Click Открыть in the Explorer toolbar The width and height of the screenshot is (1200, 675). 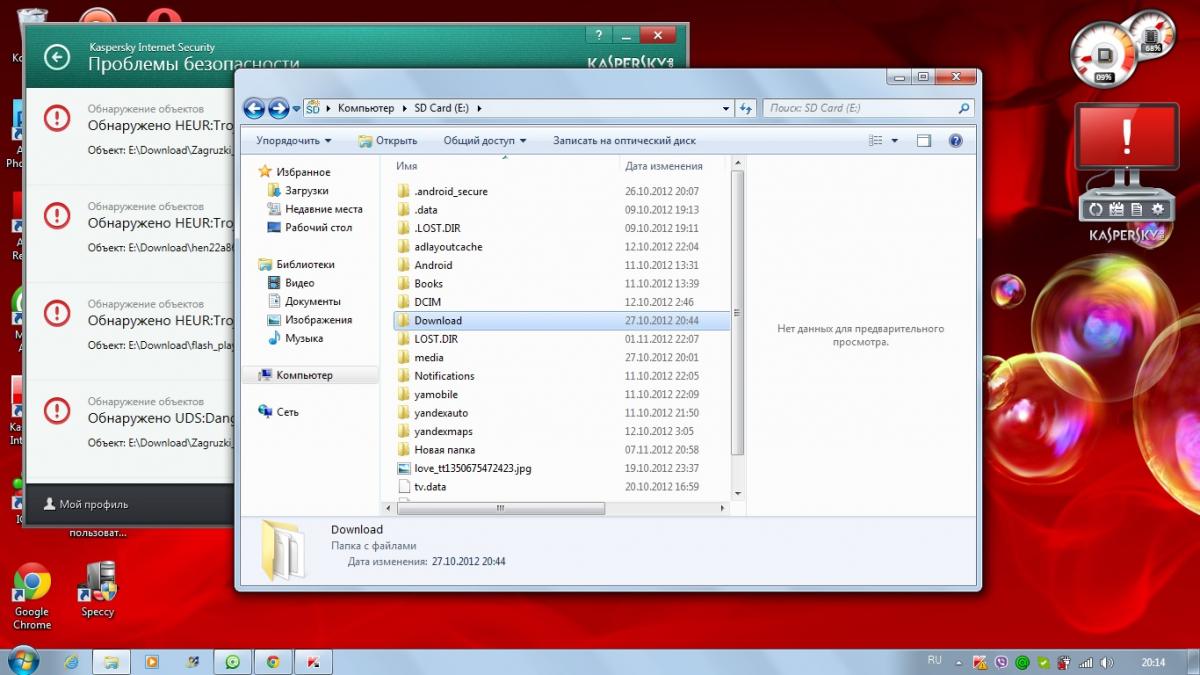[x=388, y=141]
